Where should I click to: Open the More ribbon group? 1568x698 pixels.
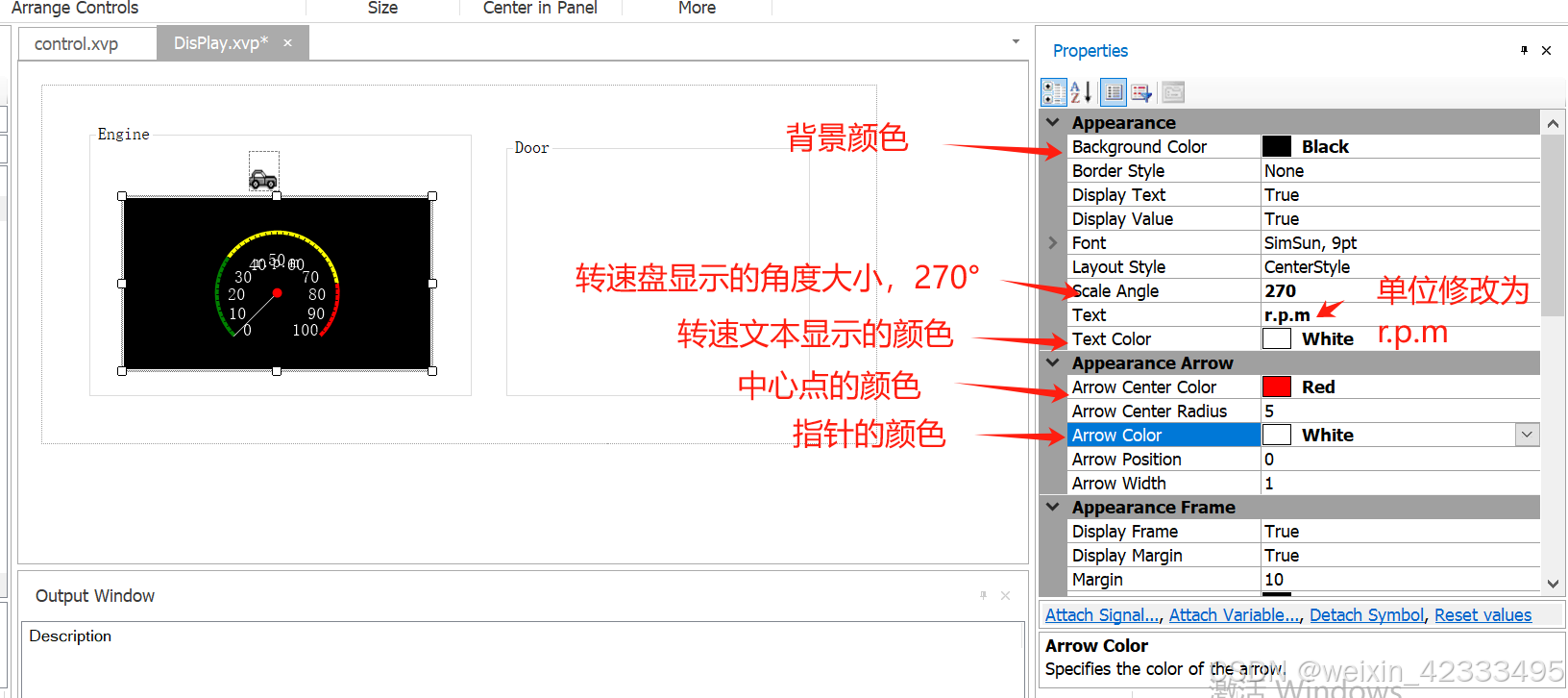(697, 8)
